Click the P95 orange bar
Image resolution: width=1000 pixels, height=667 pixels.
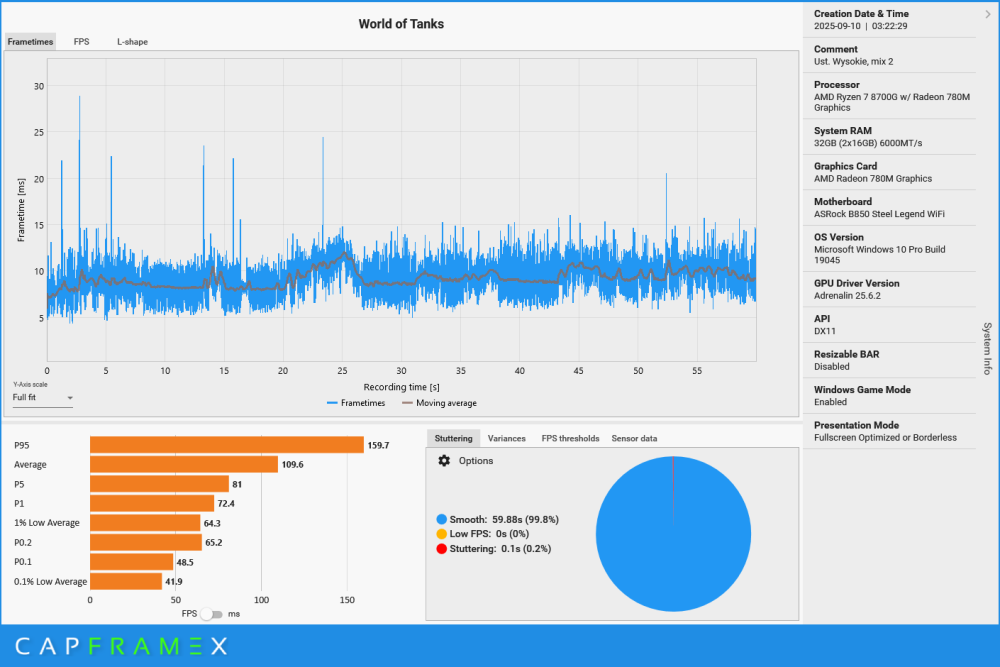coord(226,445)
